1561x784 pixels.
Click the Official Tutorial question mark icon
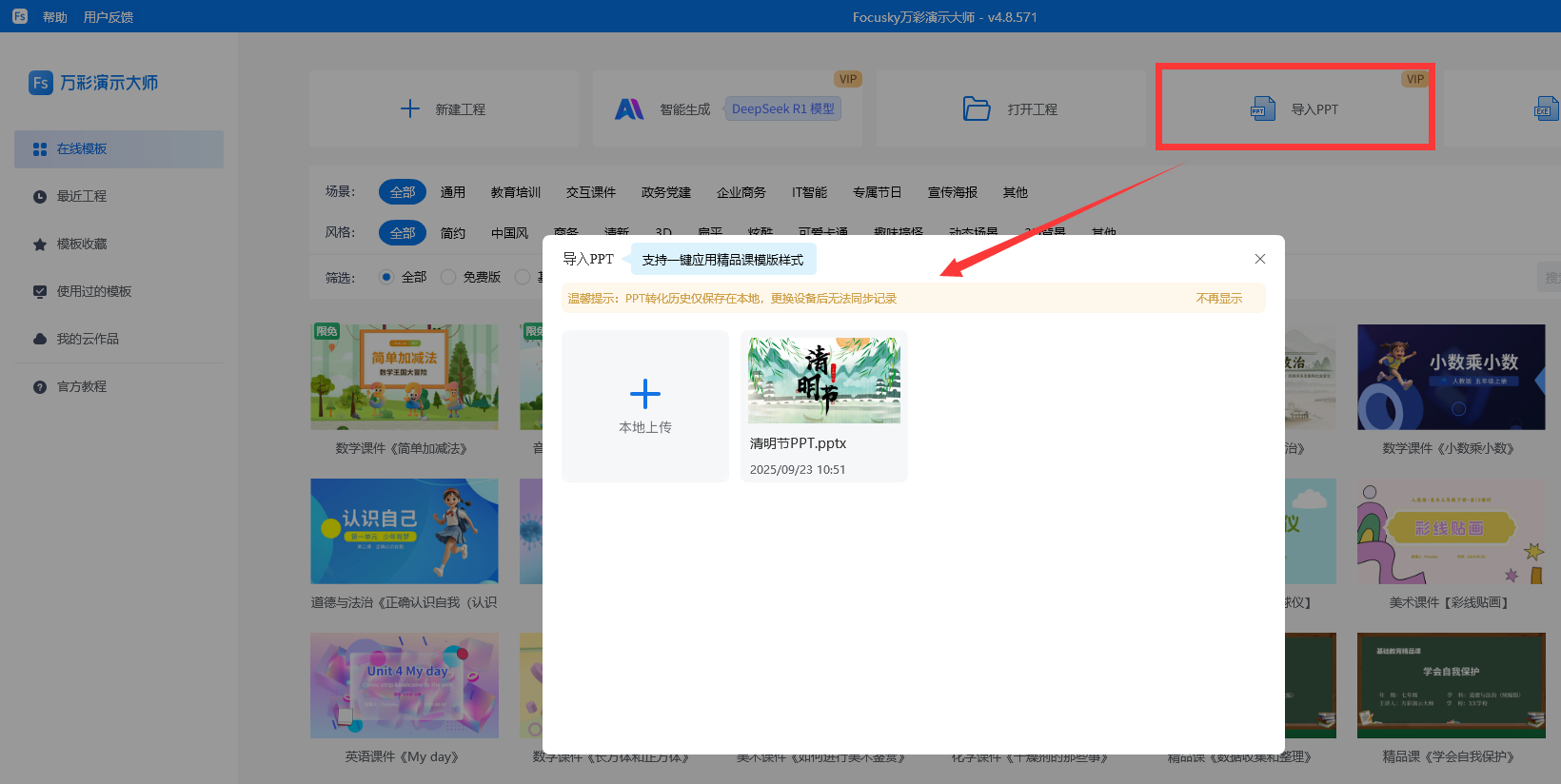click(x=40, y=387)
